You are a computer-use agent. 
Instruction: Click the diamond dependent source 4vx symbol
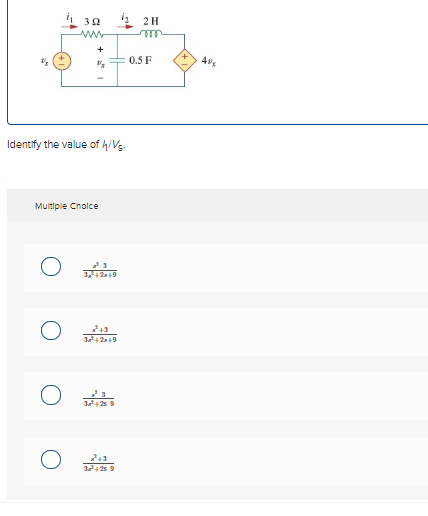[185, 61]
